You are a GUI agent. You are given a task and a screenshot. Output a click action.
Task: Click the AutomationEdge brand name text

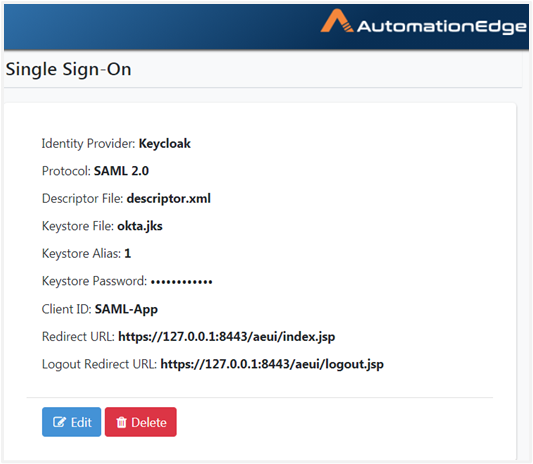(442, 27)
